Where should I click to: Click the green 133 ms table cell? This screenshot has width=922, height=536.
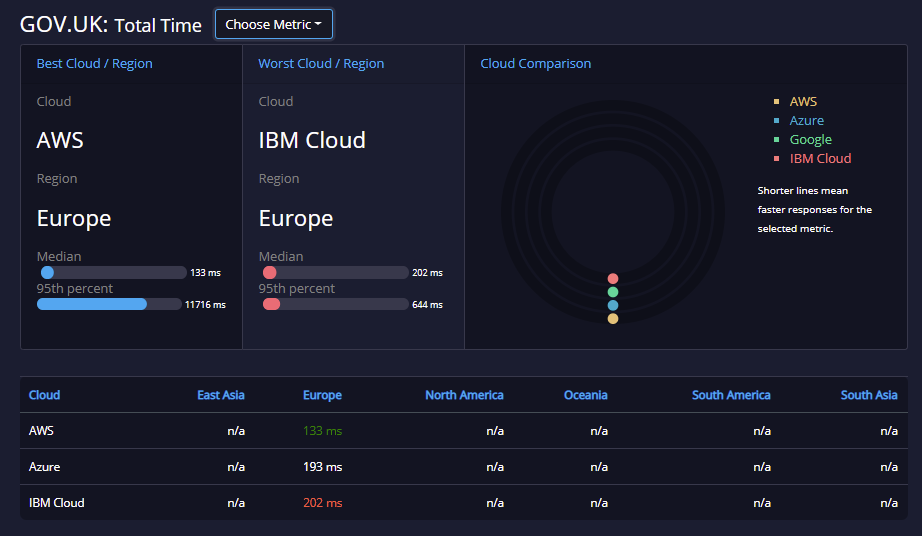(322, 431)
